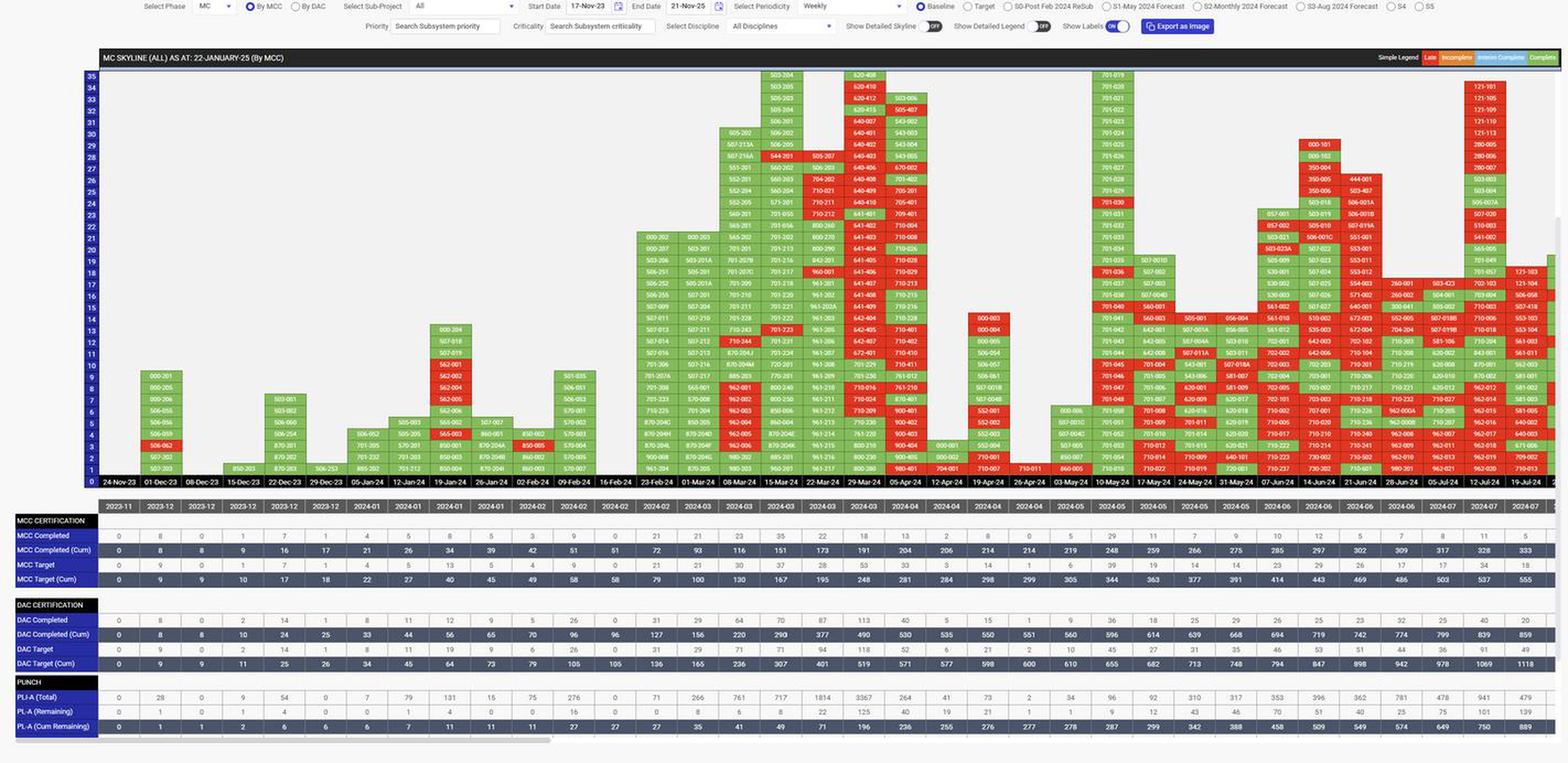Select the DAC Completed row label
1568x763 pixels.
(x=56, y=620)
